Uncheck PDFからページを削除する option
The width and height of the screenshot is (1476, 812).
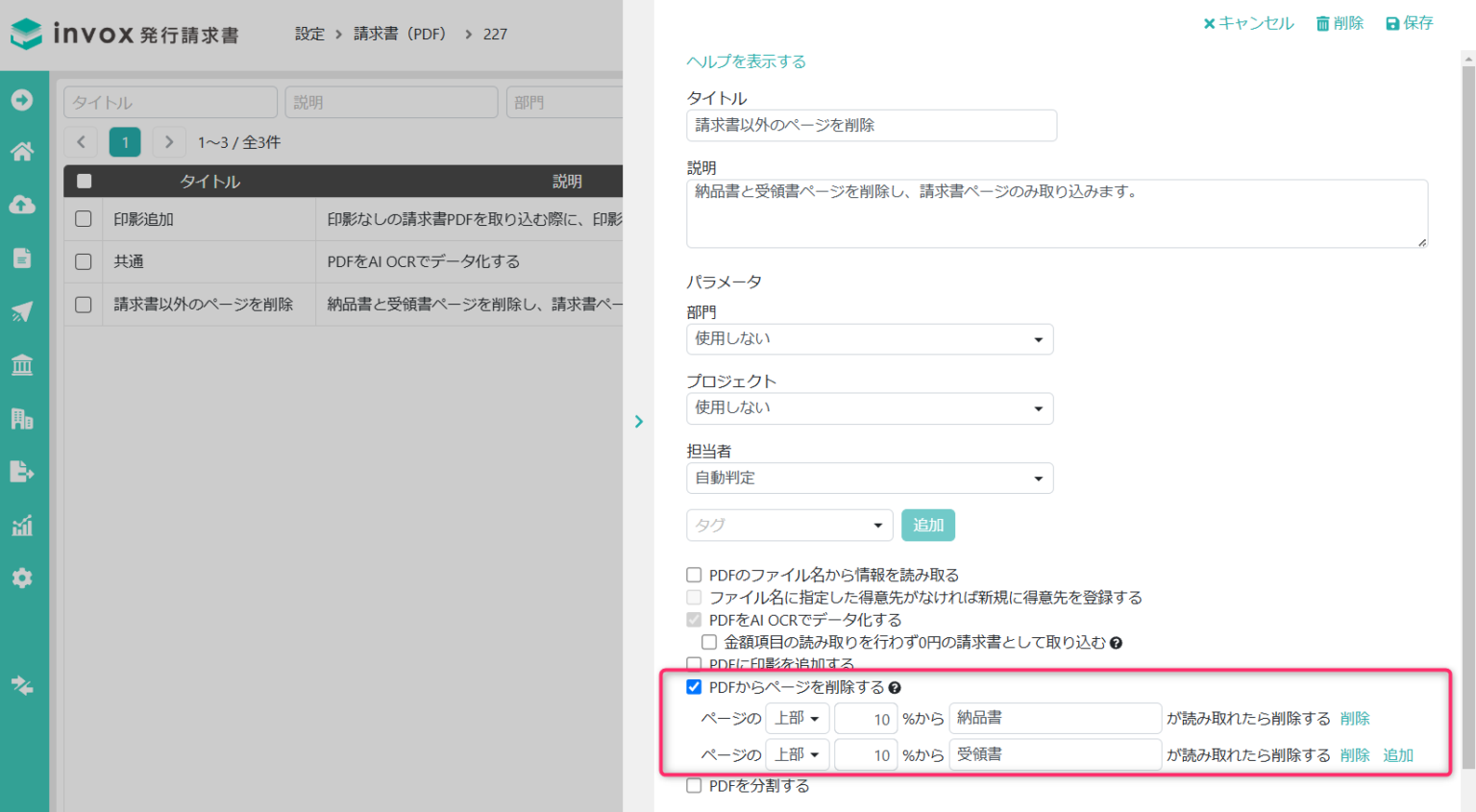pos(694,686)
